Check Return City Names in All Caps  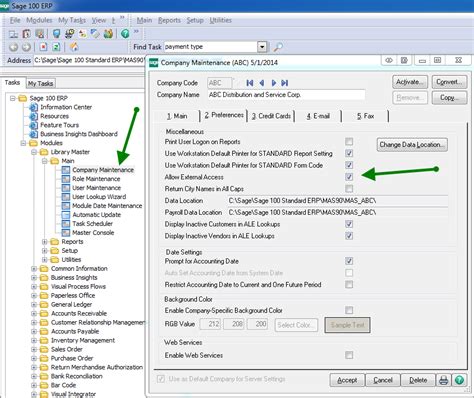click(x=349, y=189)
